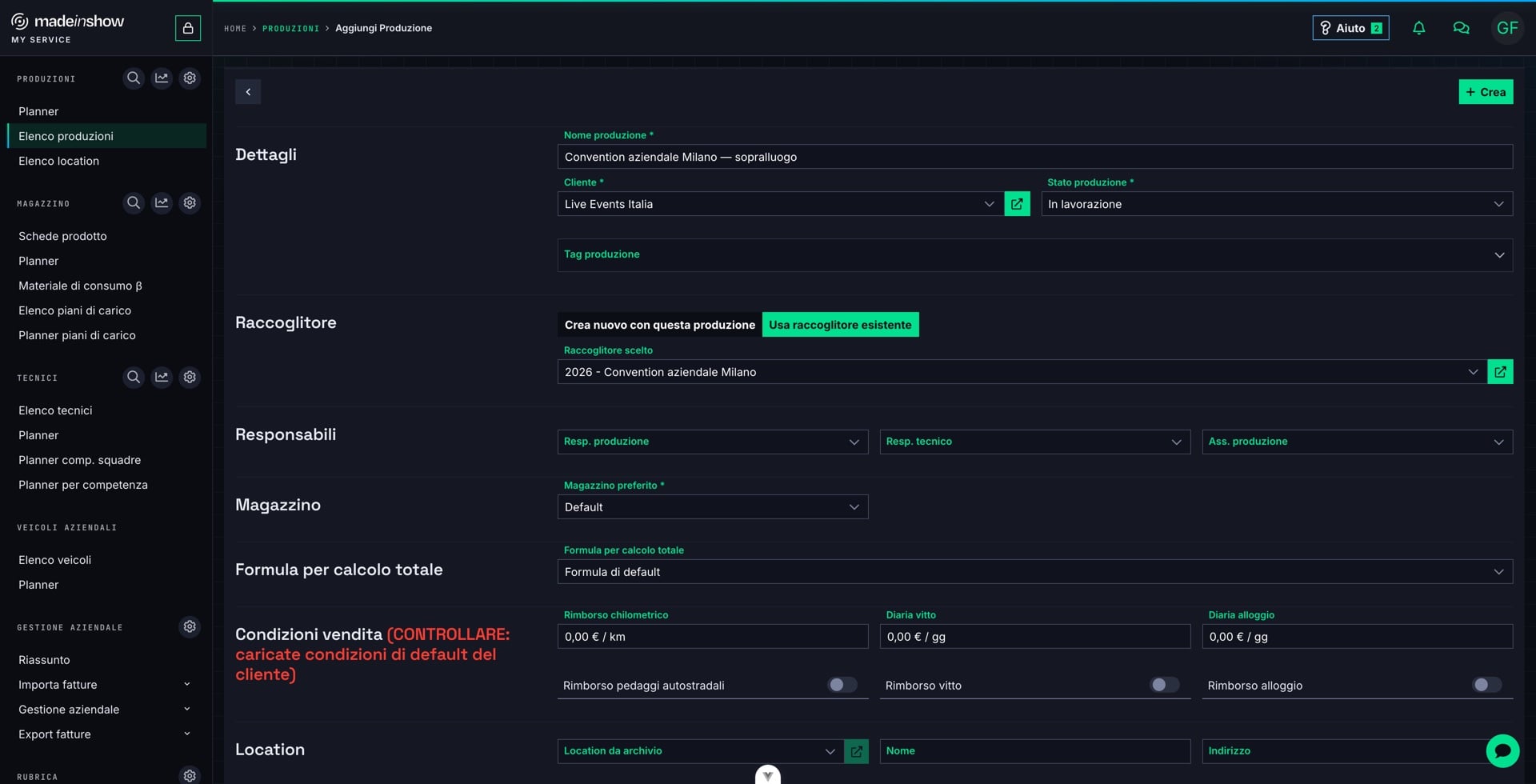Click the Crea button
Screen dimensions: 1536x784
pos(1486,92)
